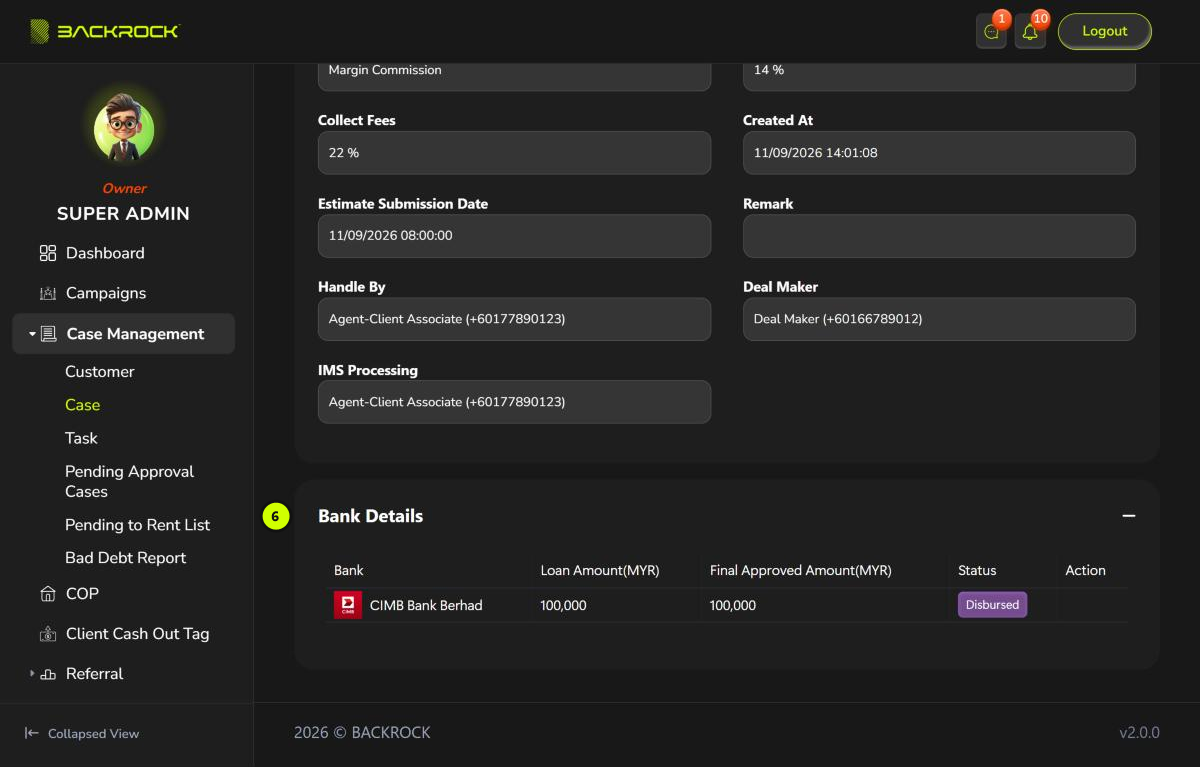Click the Dashboard grid icon
Viewport: 1200px width, 767px height.
(x=48, y=253)
